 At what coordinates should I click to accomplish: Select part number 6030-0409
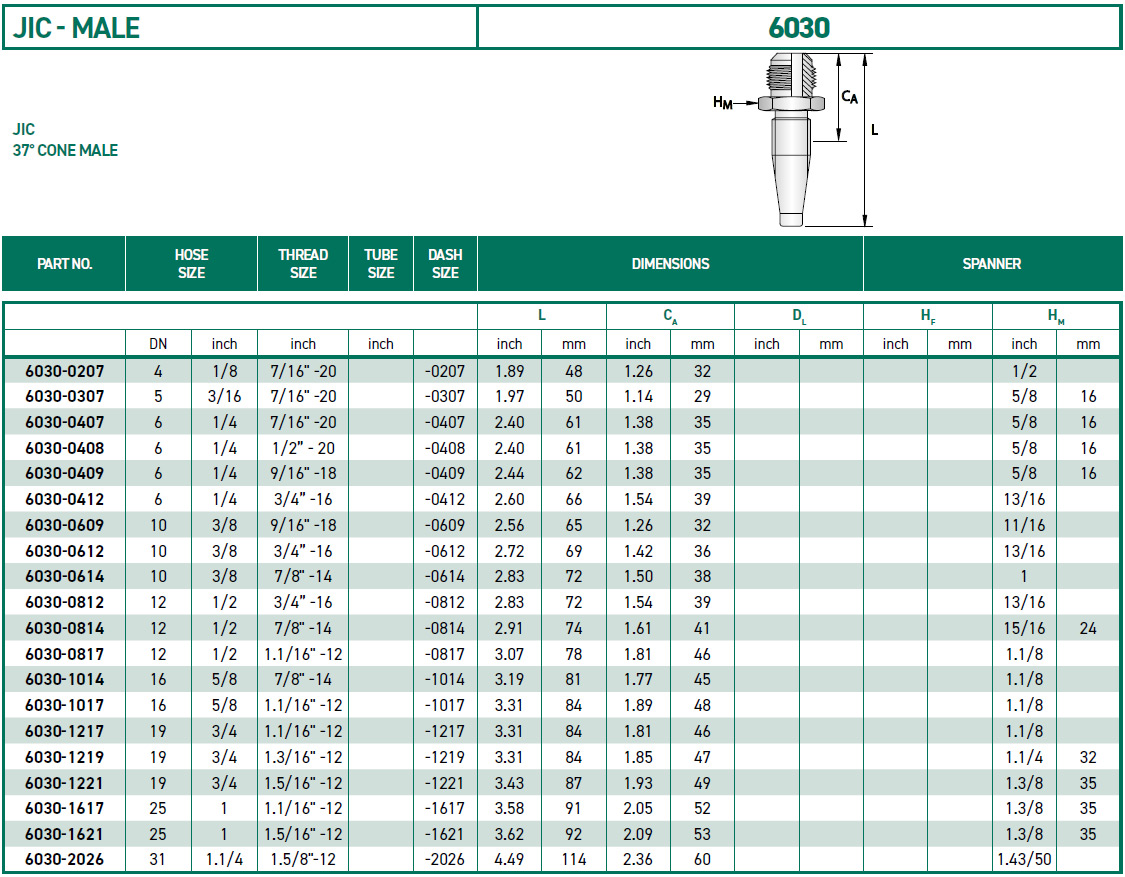point(65,473)
